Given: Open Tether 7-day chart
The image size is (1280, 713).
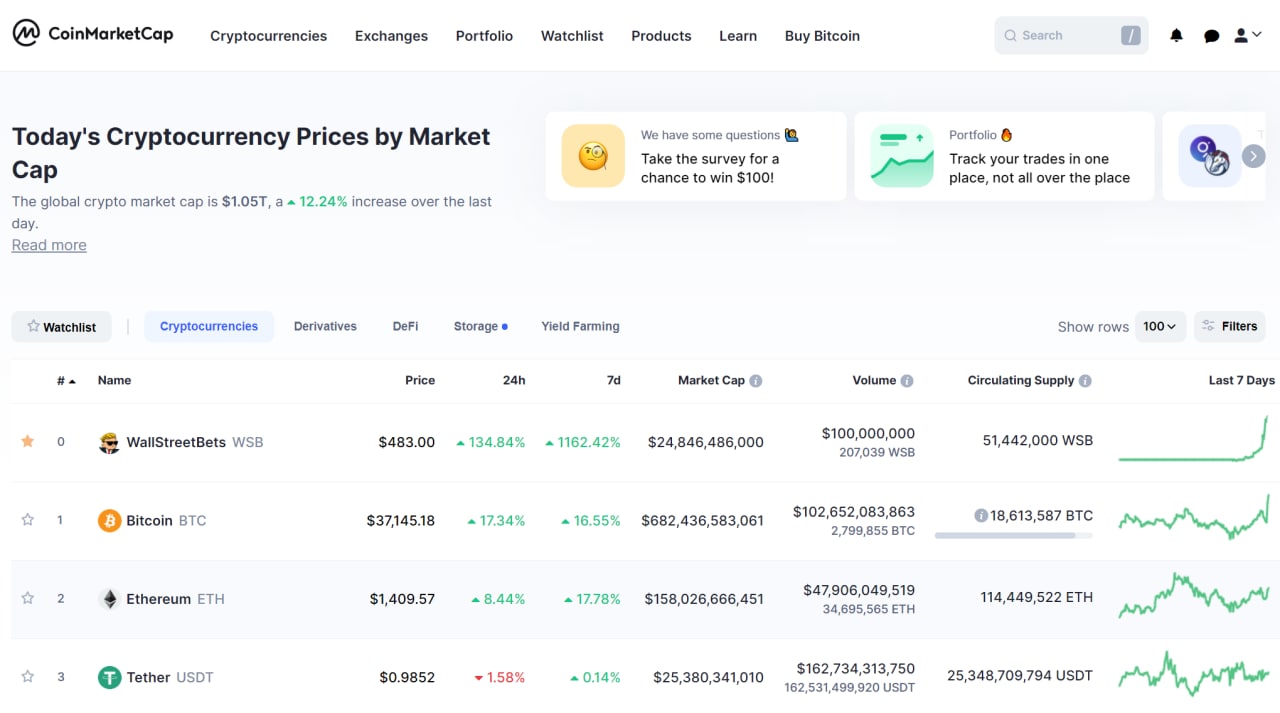Looking at the screenshot, I should pos(1194,675).
